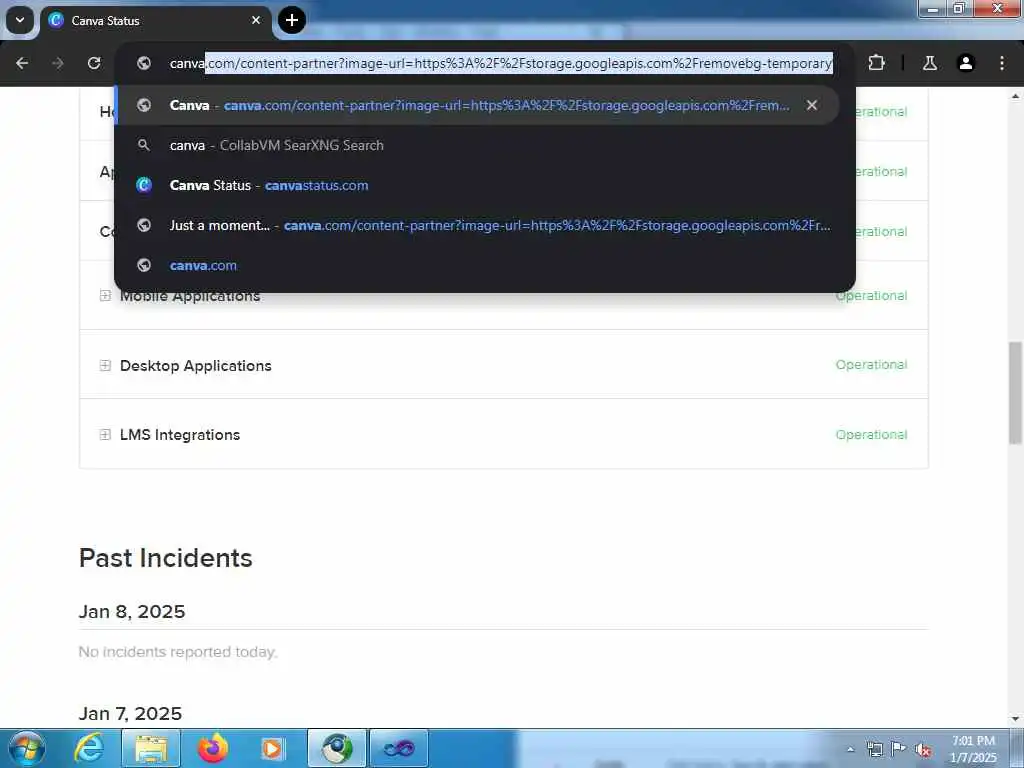Click Operational status for Mobile Applications
The height and width of the screenshot is (768, 1024).
(871, 296)
